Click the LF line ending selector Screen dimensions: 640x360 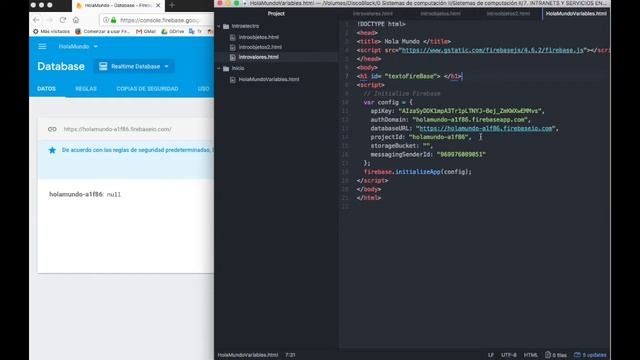491,355
